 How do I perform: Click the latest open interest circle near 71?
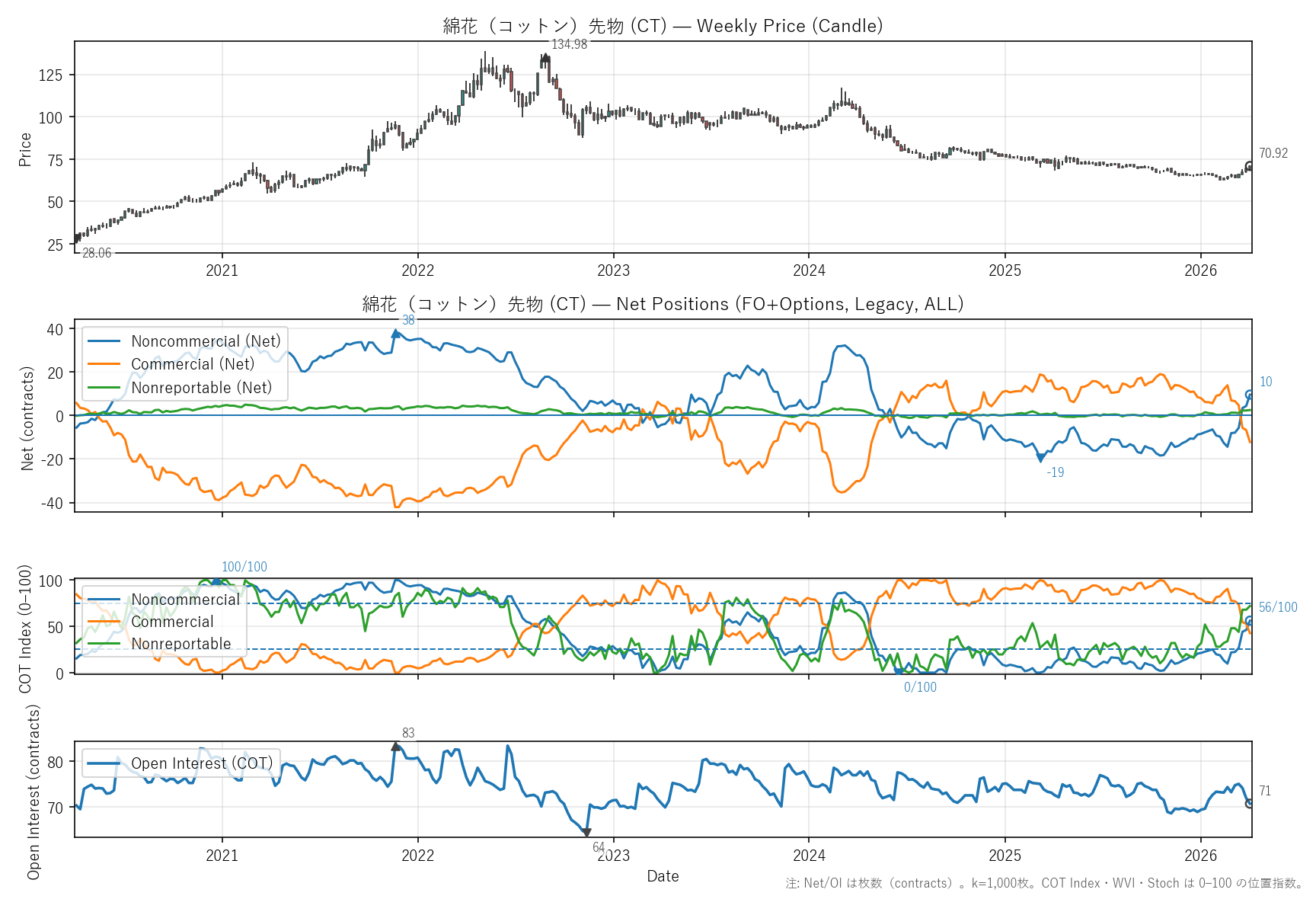tap(1249, 803)
